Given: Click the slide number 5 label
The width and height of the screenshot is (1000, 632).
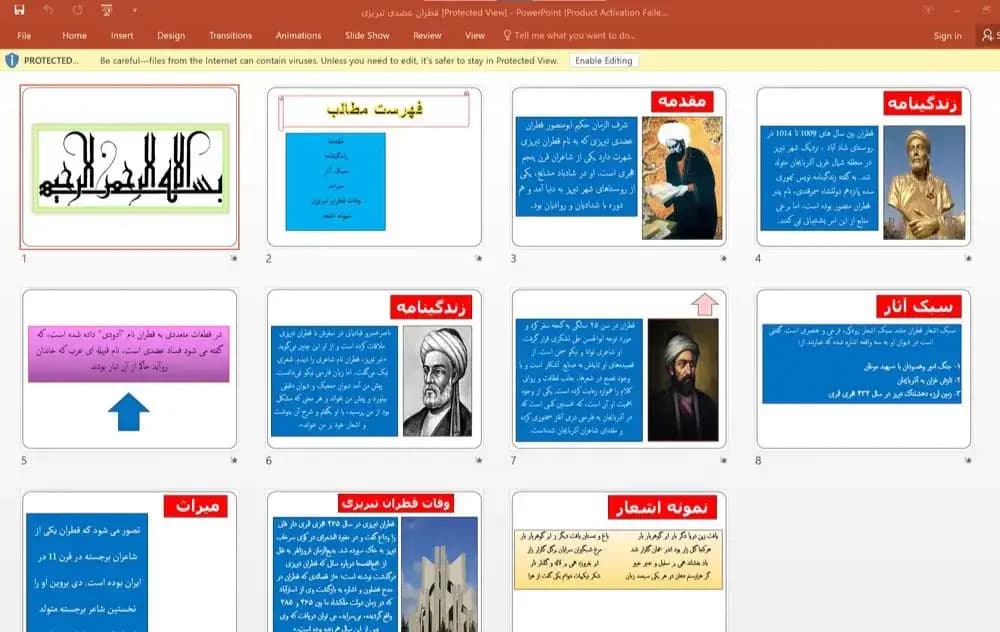Looking at the screenshot, I should pos(24,460).
